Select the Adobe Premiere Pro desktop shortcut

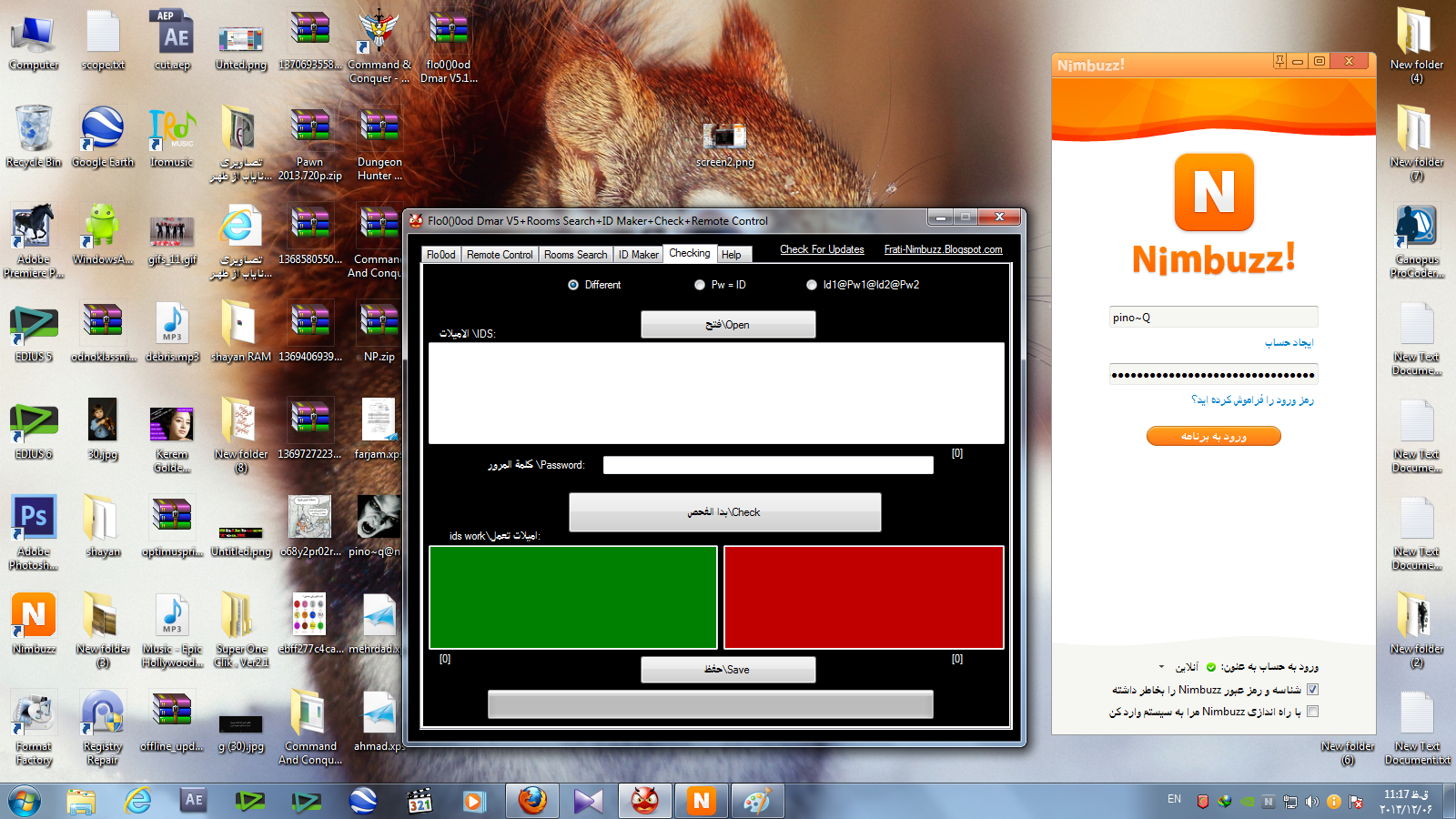click(34, 240)
